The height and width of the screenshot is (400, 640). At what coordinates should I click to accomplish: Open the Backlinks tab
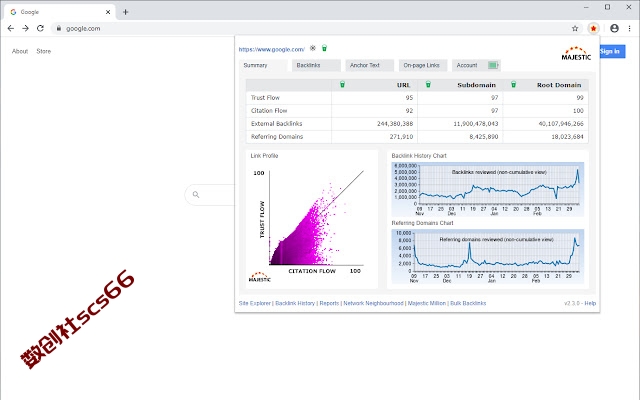(316, 65)
